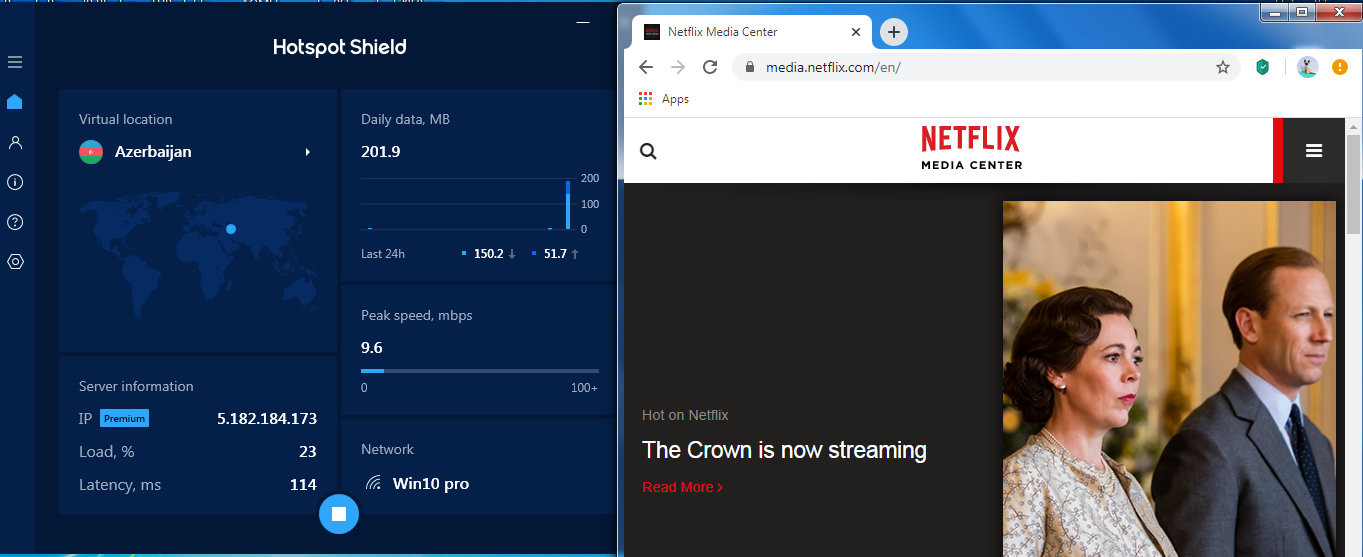The height and width of the screenshot is (557, 1363).
Task: Go forward in Chrome
Action: 678,67
